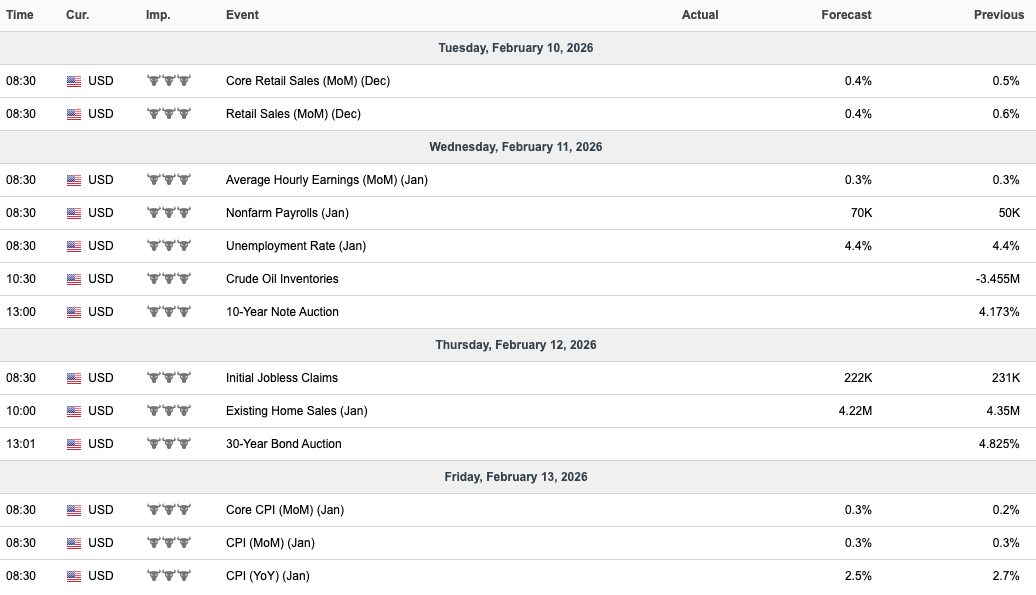Click the US flag in Existing Home Sales row
The width and height of the screenshot is (1036, 595).
74,411
